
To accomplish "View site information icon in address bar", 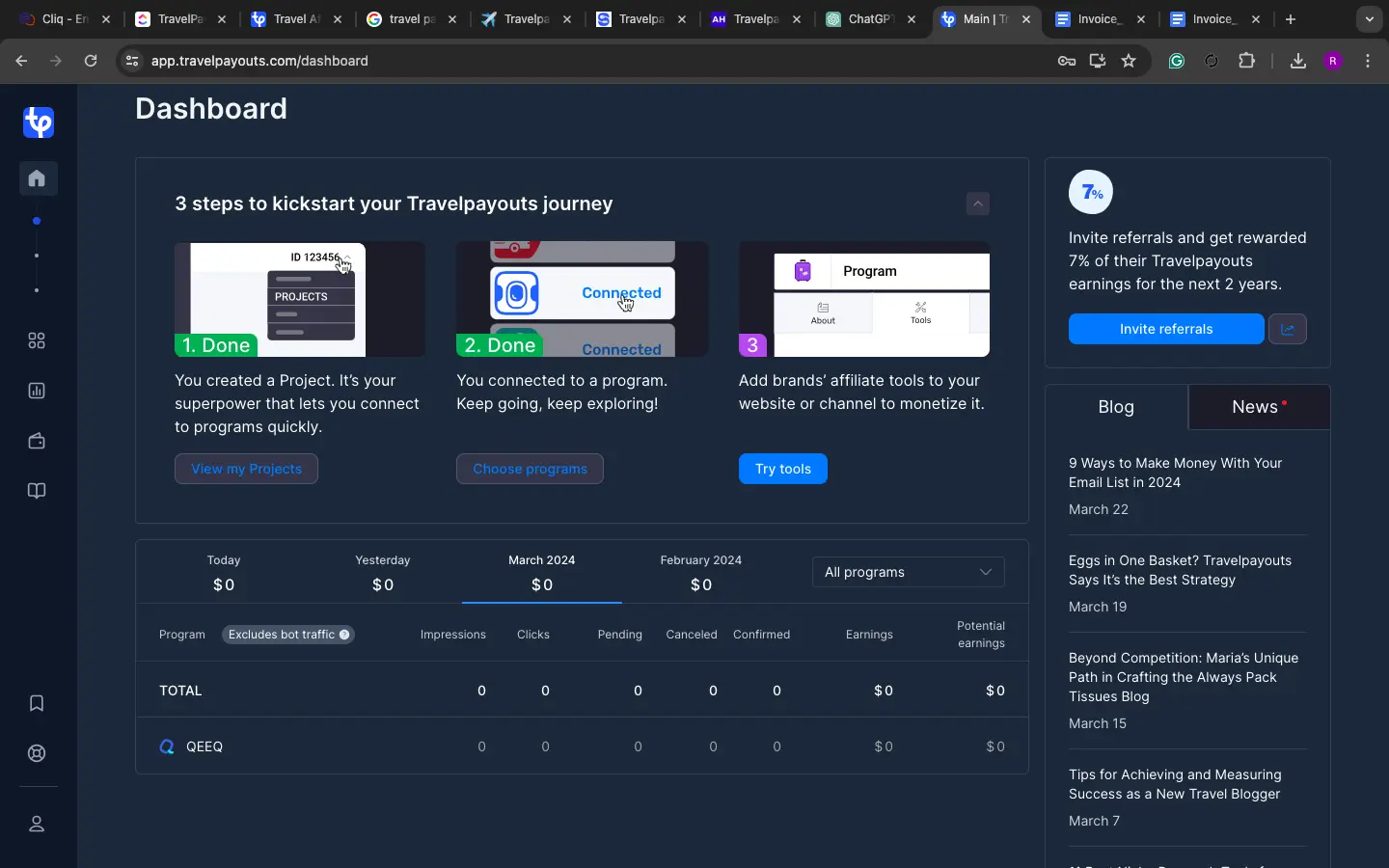I will (132, 61).
